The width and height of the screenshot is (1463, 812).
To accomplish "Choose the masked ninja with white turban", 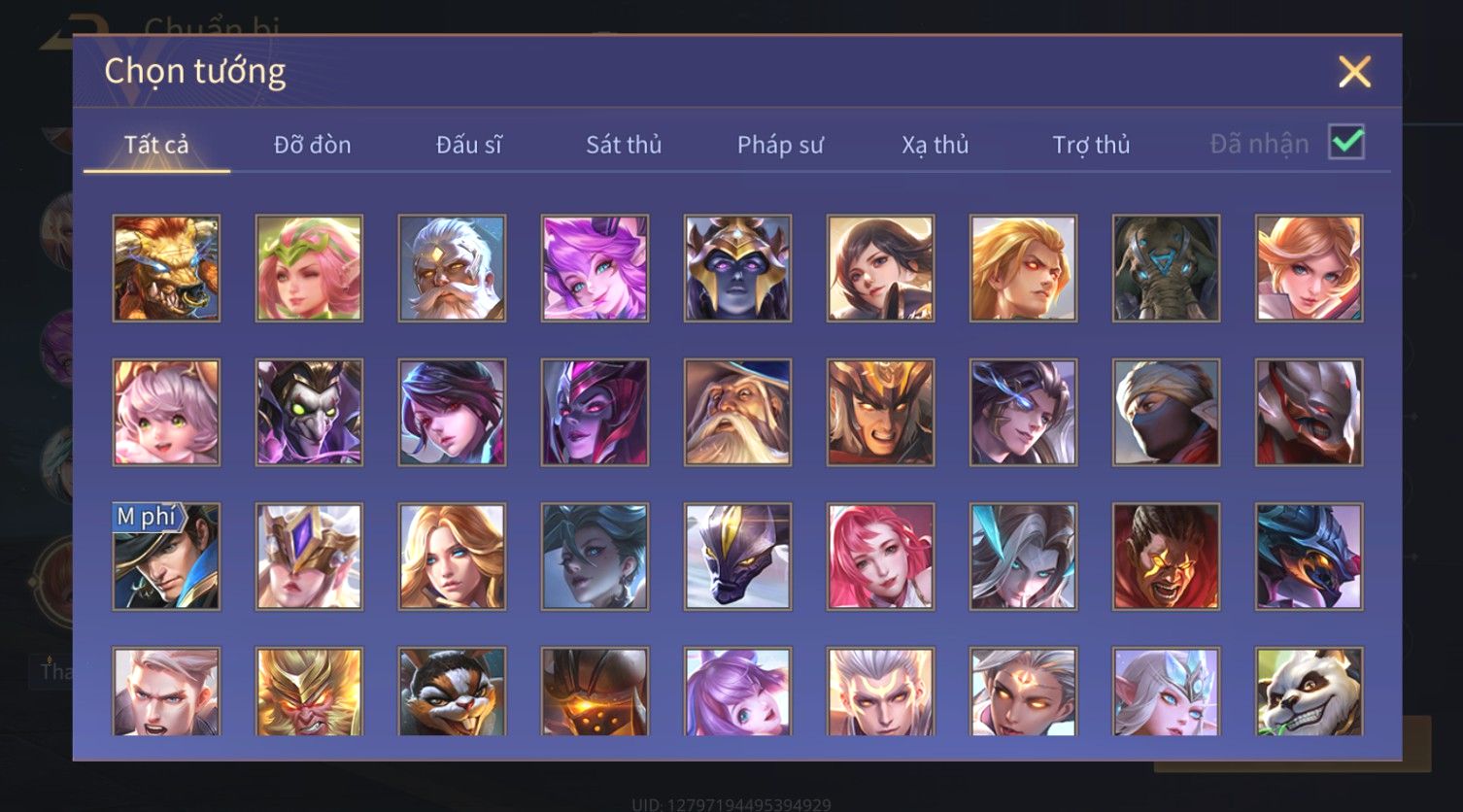I will (1166, 413).
